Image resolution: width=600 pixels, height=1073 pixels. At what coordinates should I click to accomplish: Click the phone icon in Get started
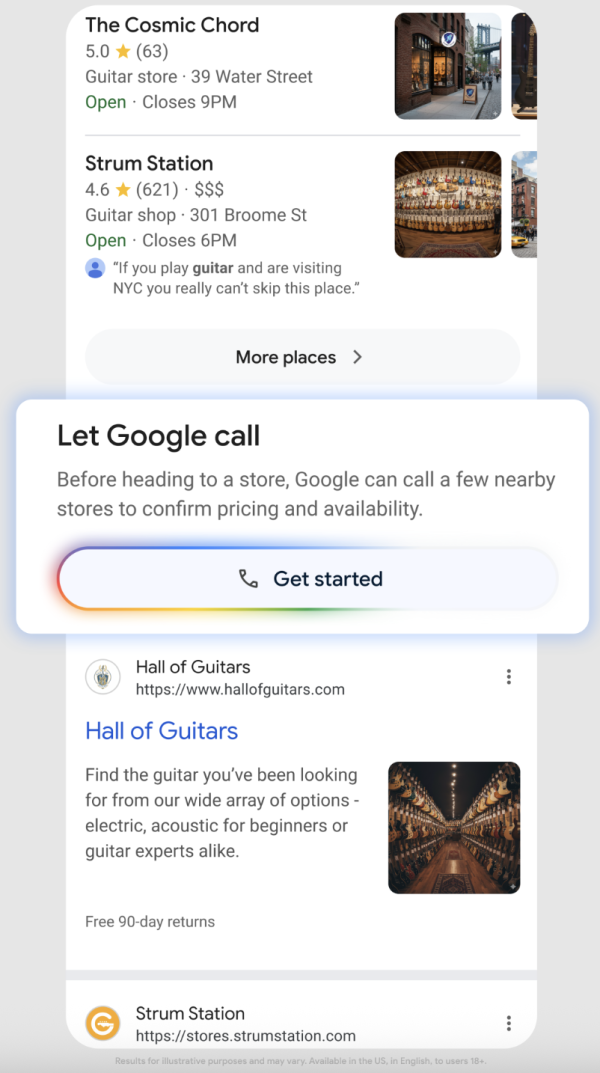(x=248, y=578)
